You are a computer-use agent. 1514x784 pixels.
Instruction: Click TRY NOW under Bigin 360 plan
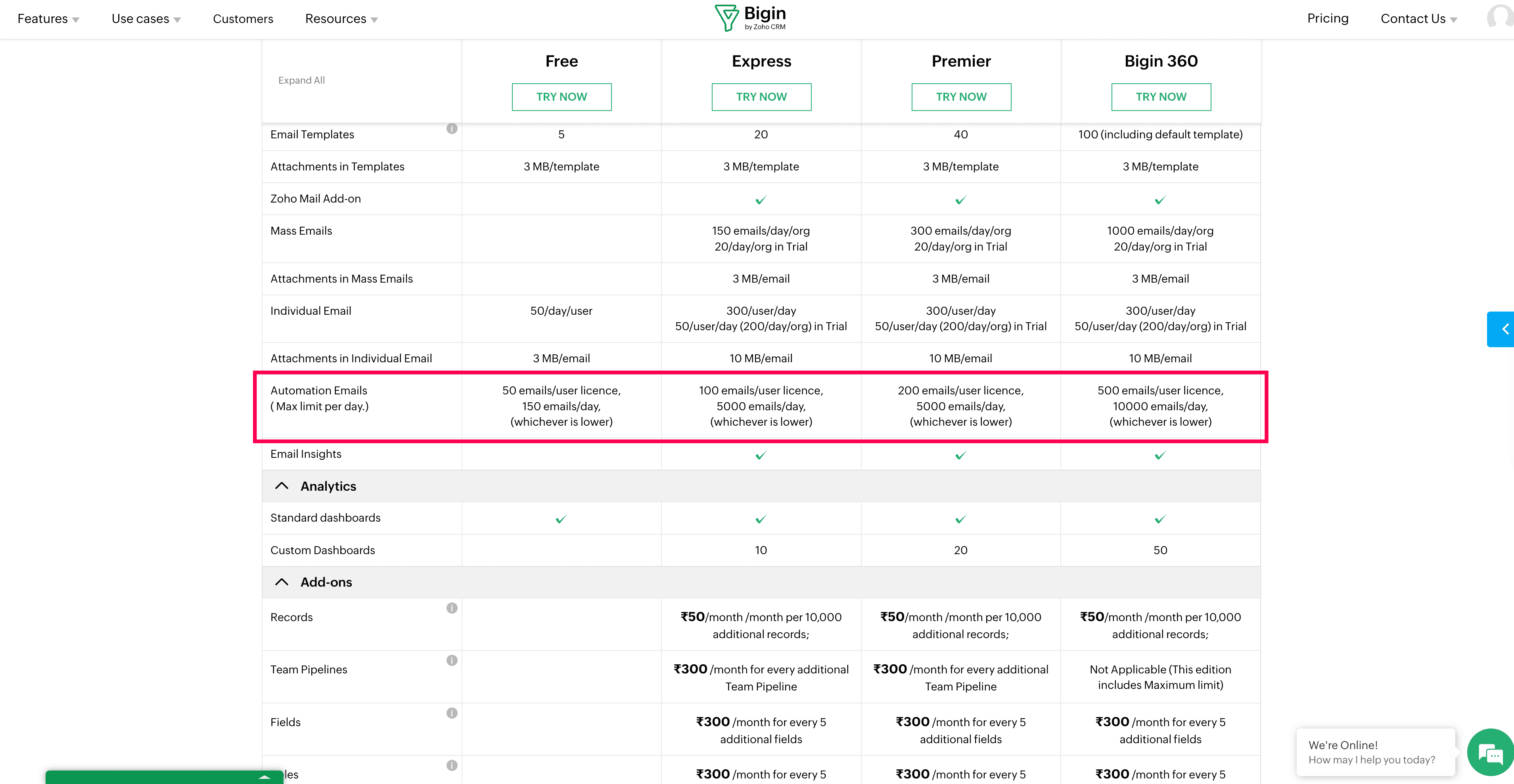[1161, 97]
